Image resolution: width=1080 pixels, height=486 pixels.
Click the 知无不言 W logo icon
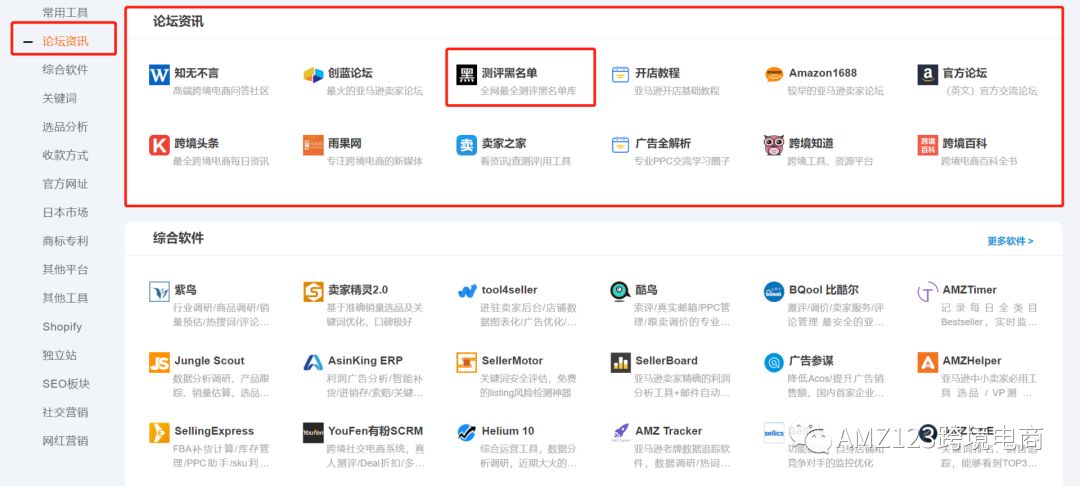click(159, 74)
